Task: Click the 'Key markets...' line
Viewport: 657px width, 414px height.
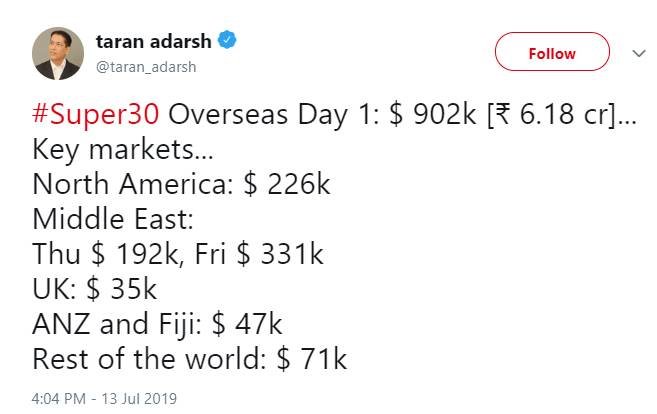Action: [x=123, y=150]
